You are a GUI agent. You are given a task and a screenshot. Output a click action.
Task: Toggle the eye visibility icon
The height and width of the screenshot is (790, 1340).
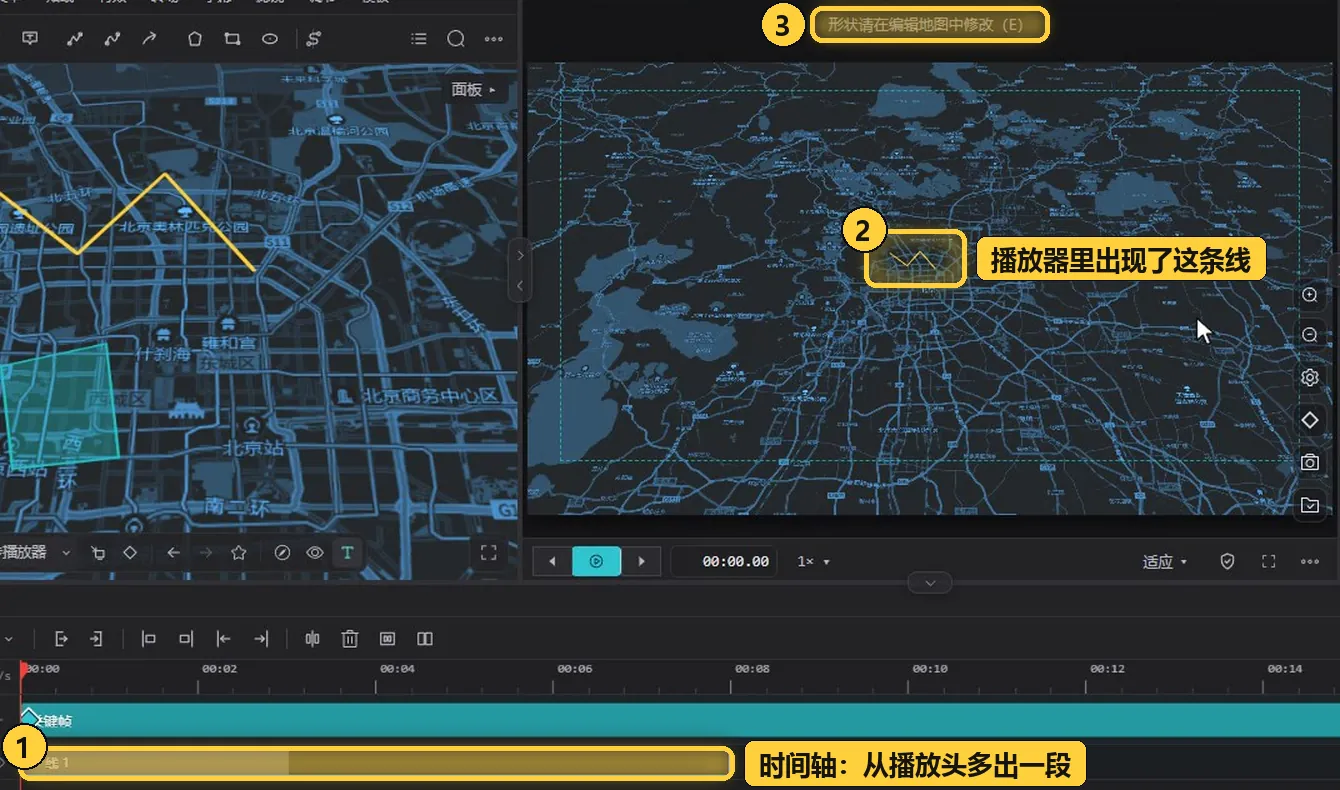[315, 553]
